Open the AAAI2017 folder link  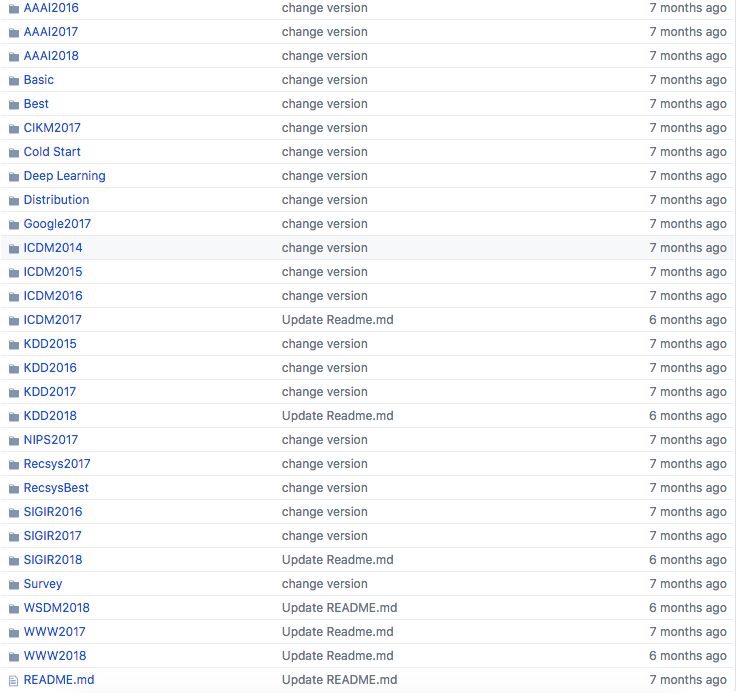tap(50, 32)
